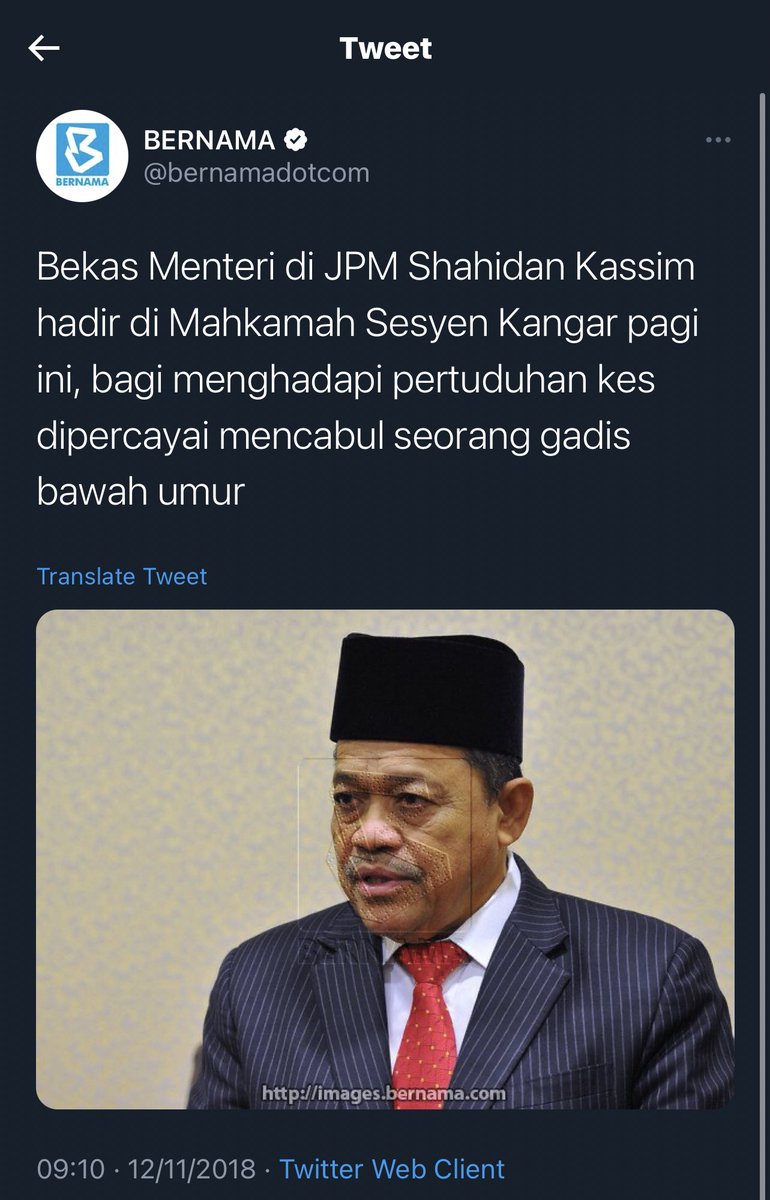
Task: Click the Tweet header title
Action: tap(386, 48)
